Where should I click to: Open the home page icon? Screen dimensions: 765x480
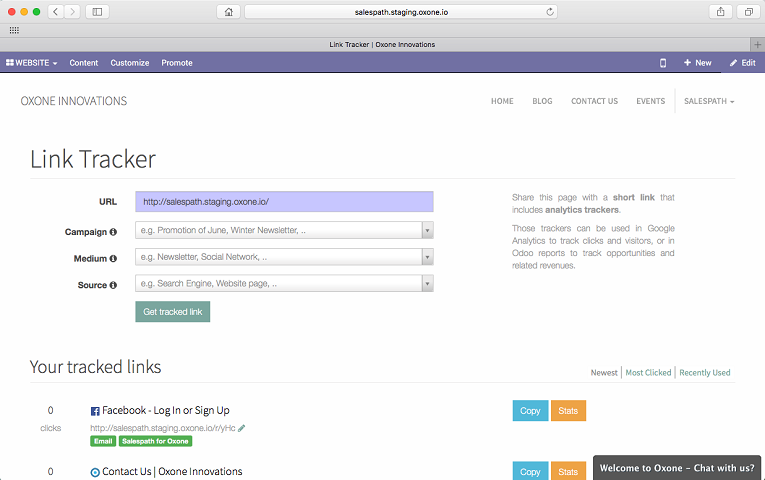pos(228,12)
